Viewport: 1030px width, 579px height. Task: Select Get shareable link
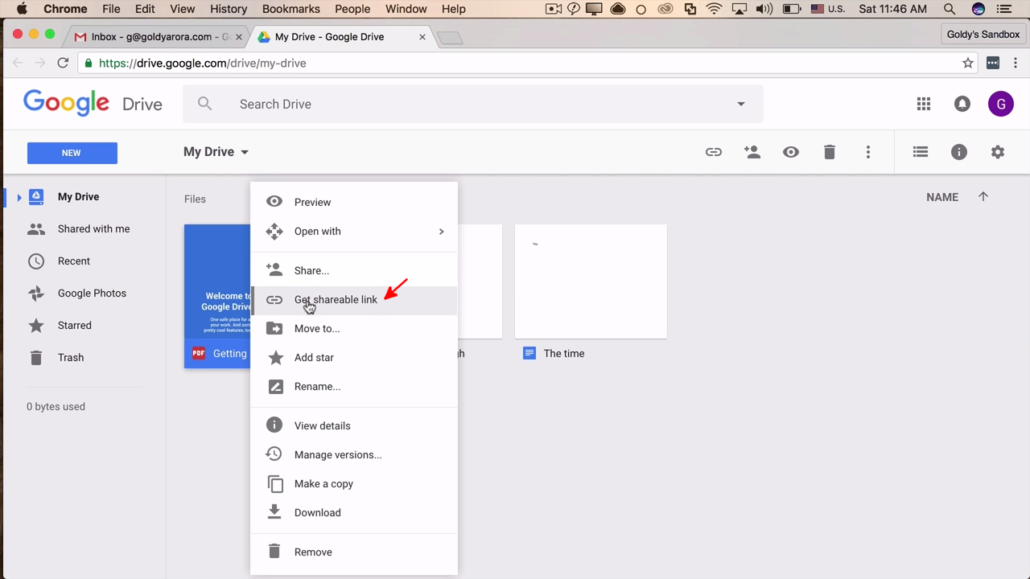(354, 300)
